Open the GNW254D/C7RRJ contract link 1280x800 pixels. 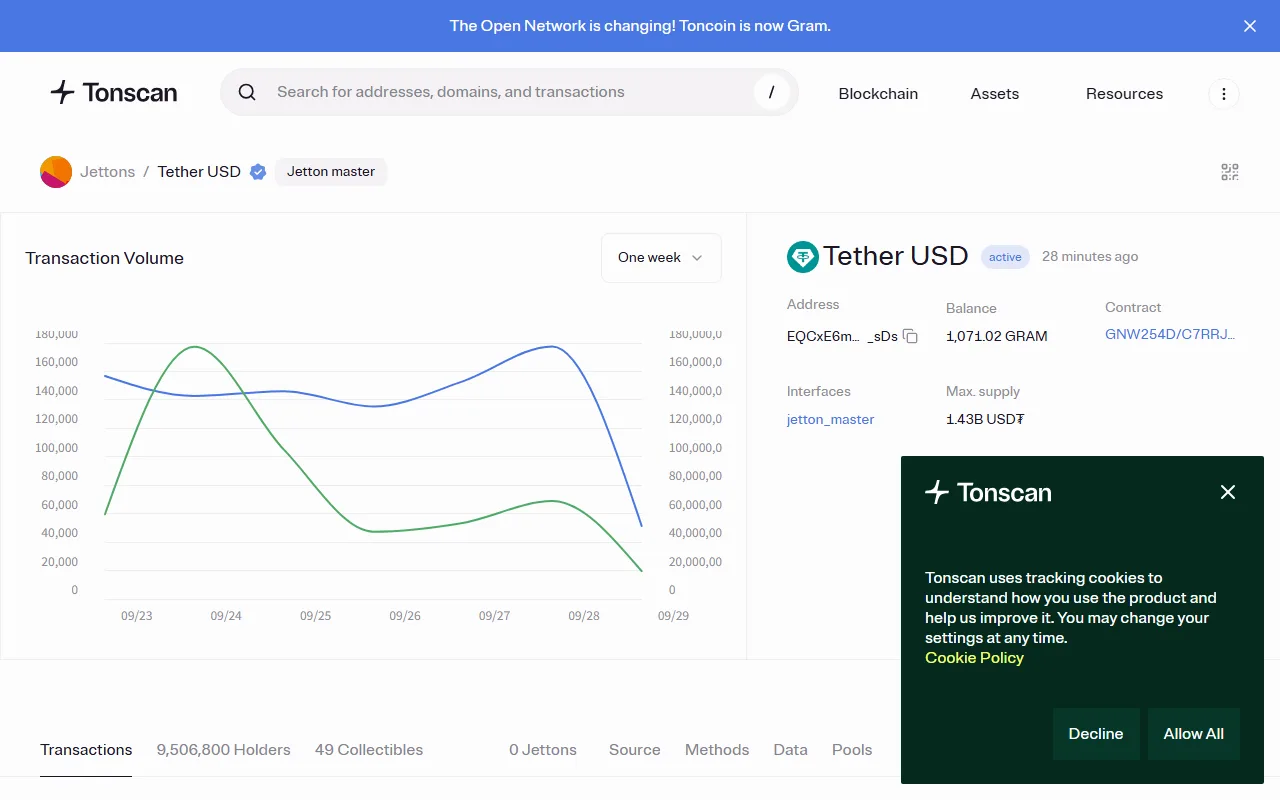click(1170, 335)
